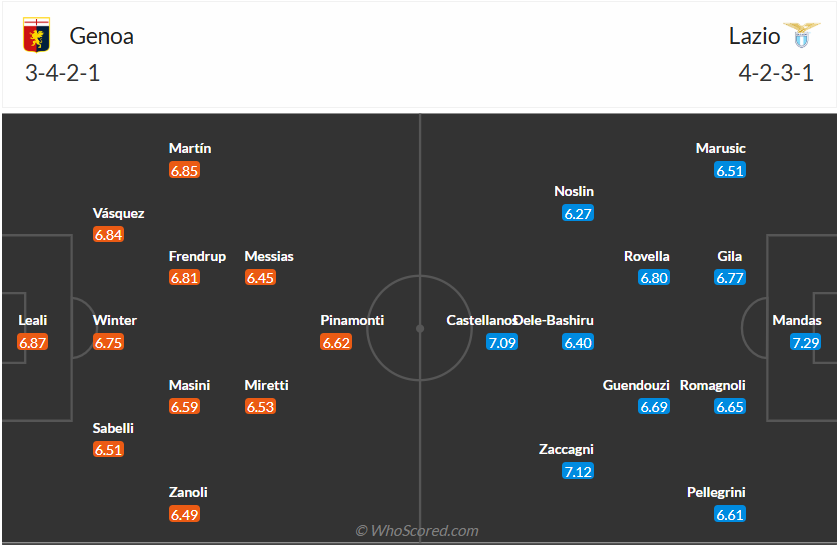Select Romagnoli in Lazio's back line

click(712, 385)
